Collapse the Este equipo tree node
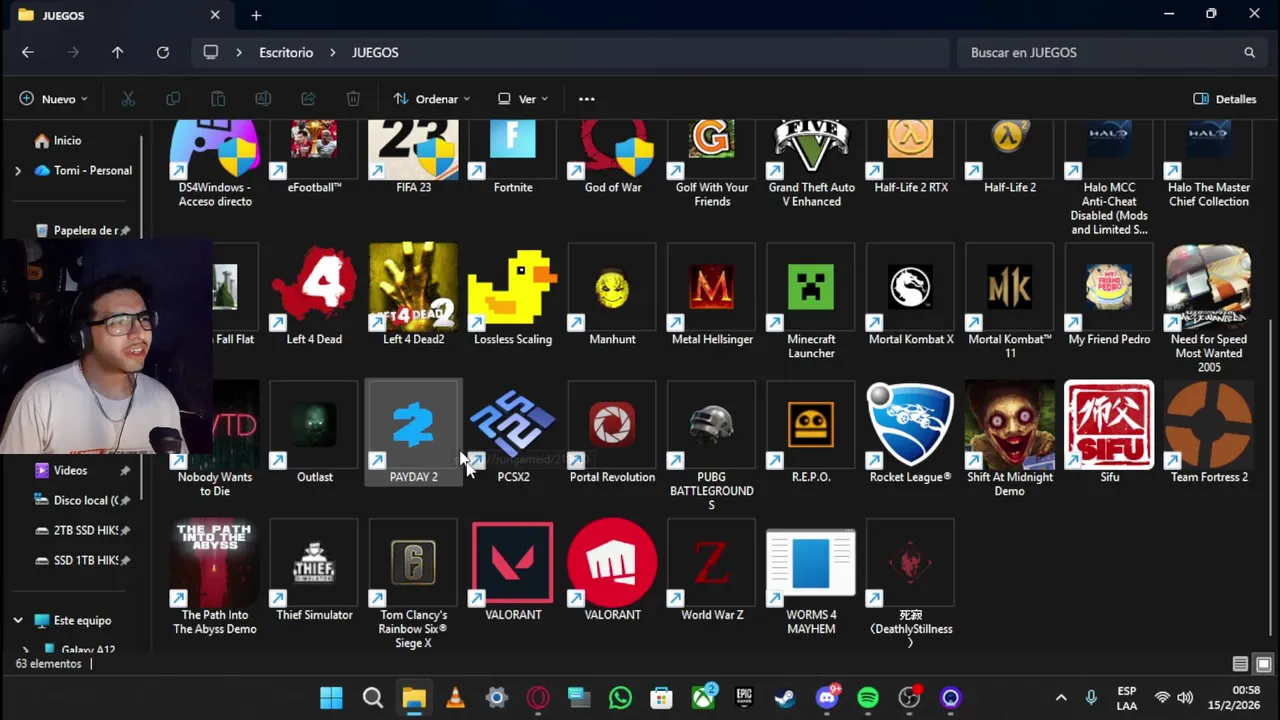1280x720 pixels. pos(17,621)
